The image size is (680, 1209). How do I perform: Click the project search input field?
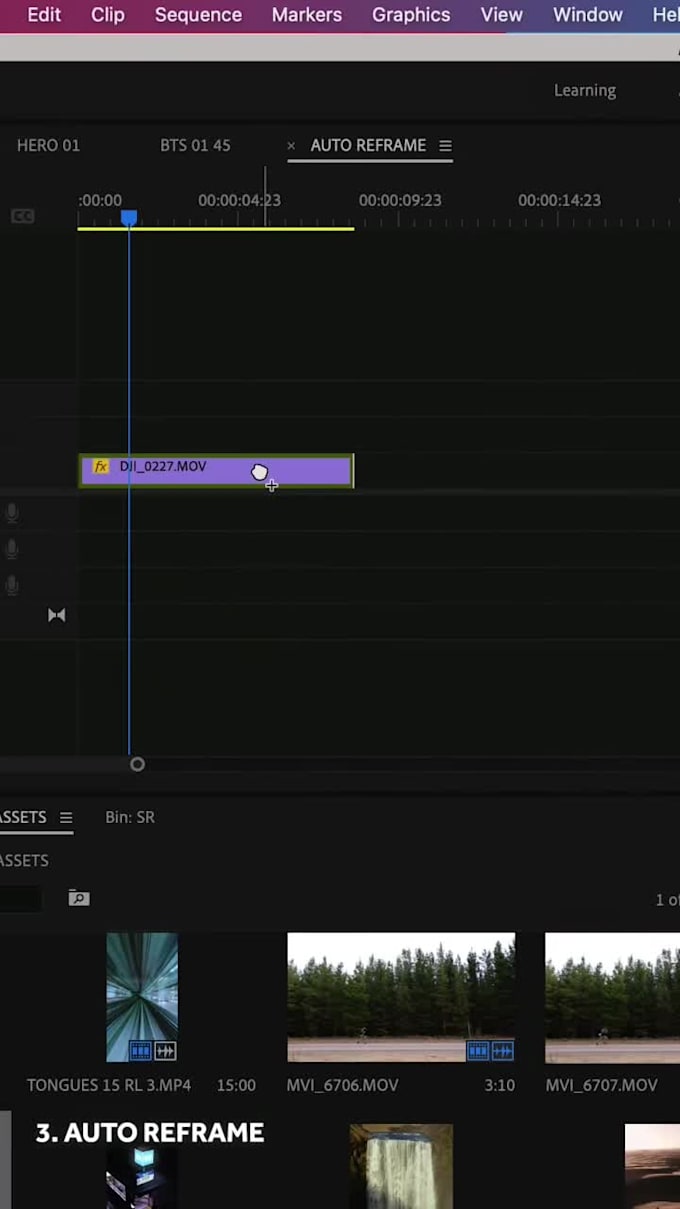(21, 898)
